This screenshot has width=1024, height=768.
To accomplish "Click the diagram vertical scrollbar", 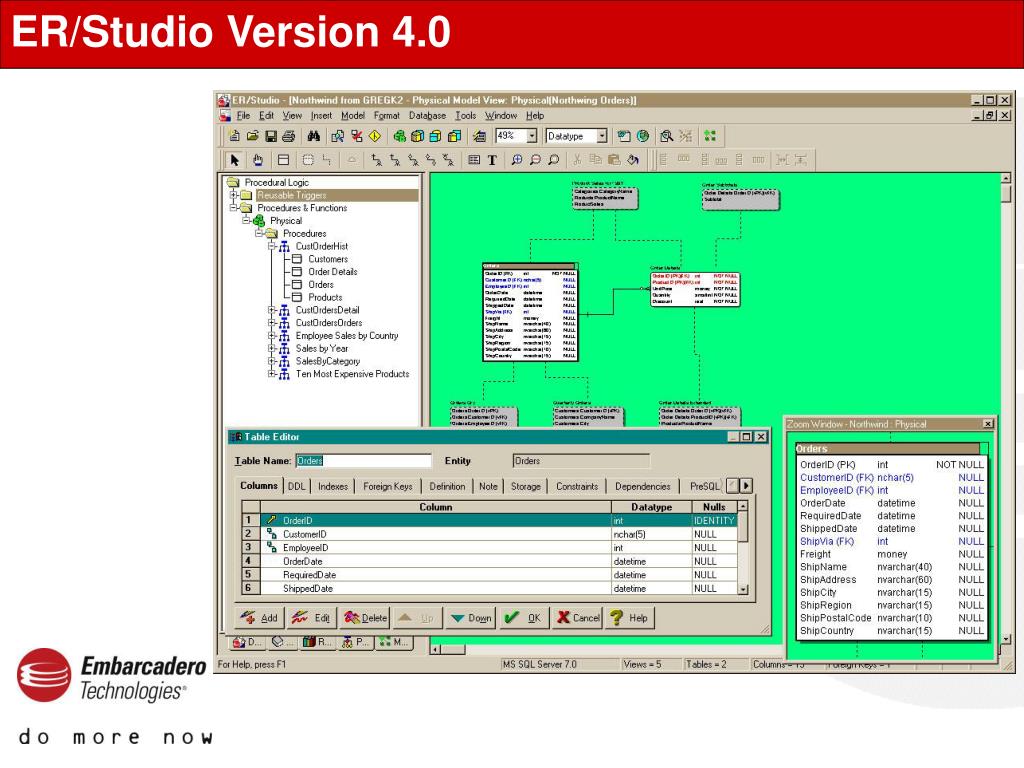I will 1006,408.
